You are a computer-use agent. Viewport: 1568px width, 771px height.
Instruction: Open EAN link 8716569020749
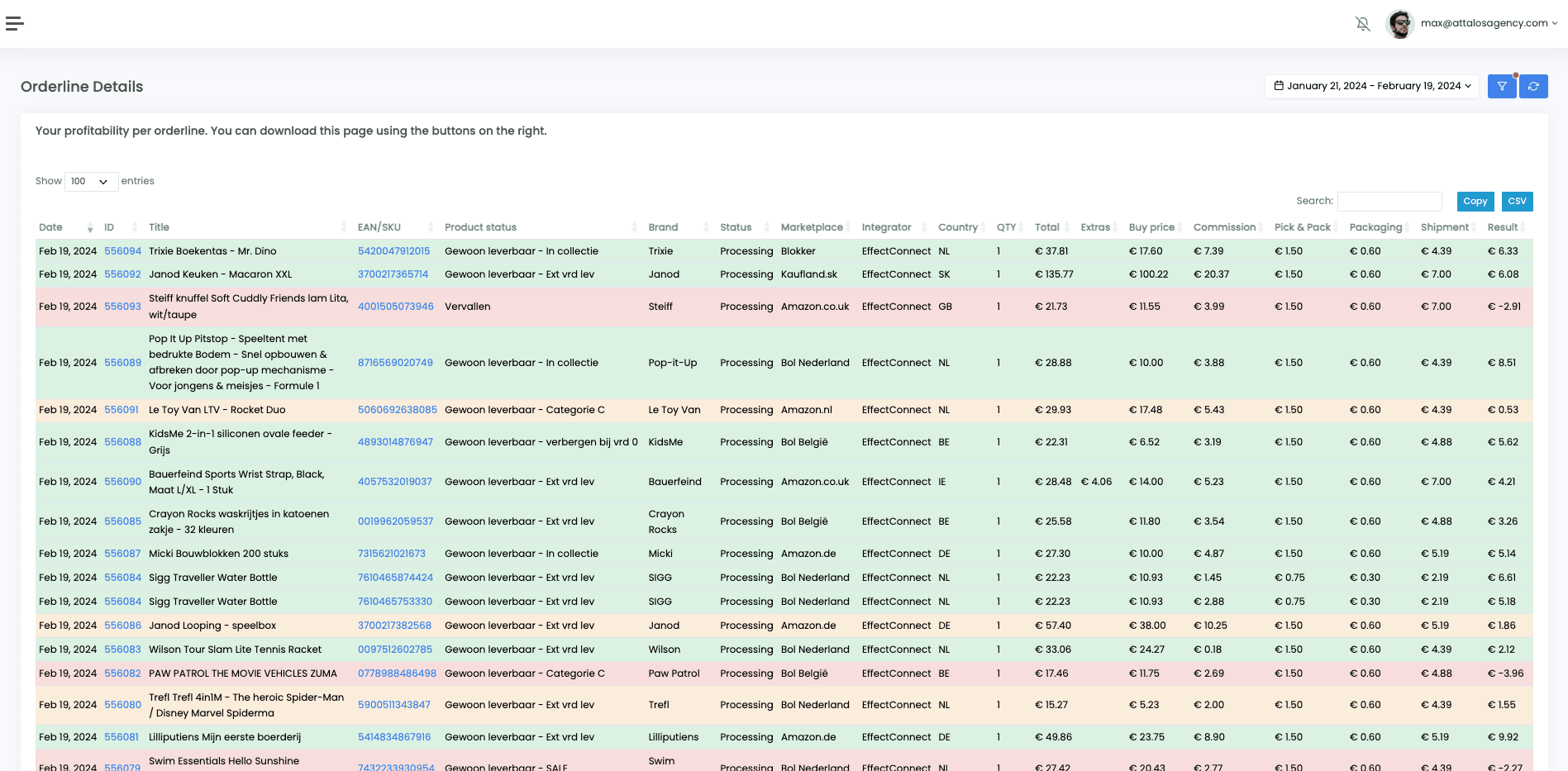click(x=395, y=363)
